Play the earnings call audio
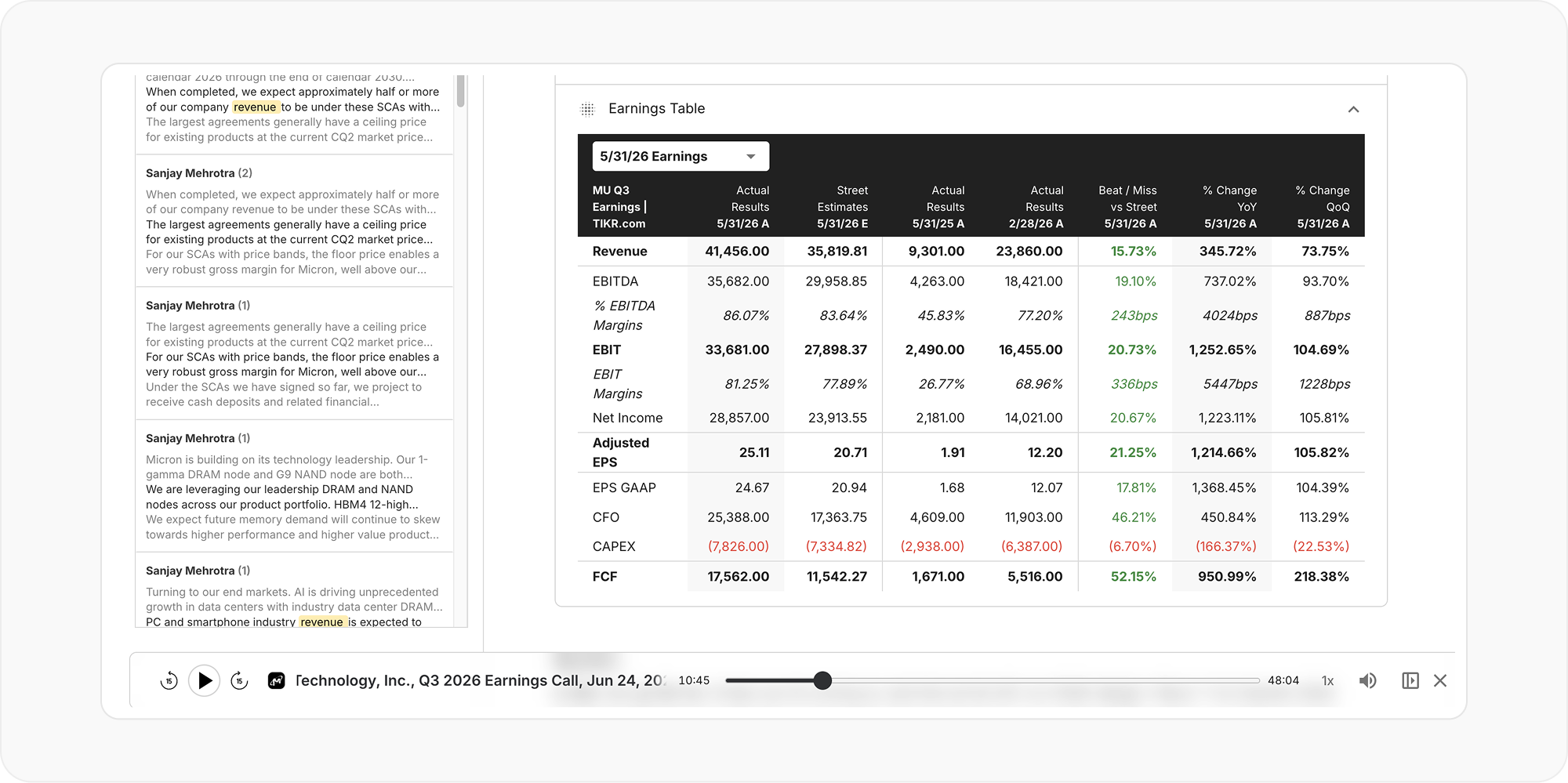 pos(205,680)
